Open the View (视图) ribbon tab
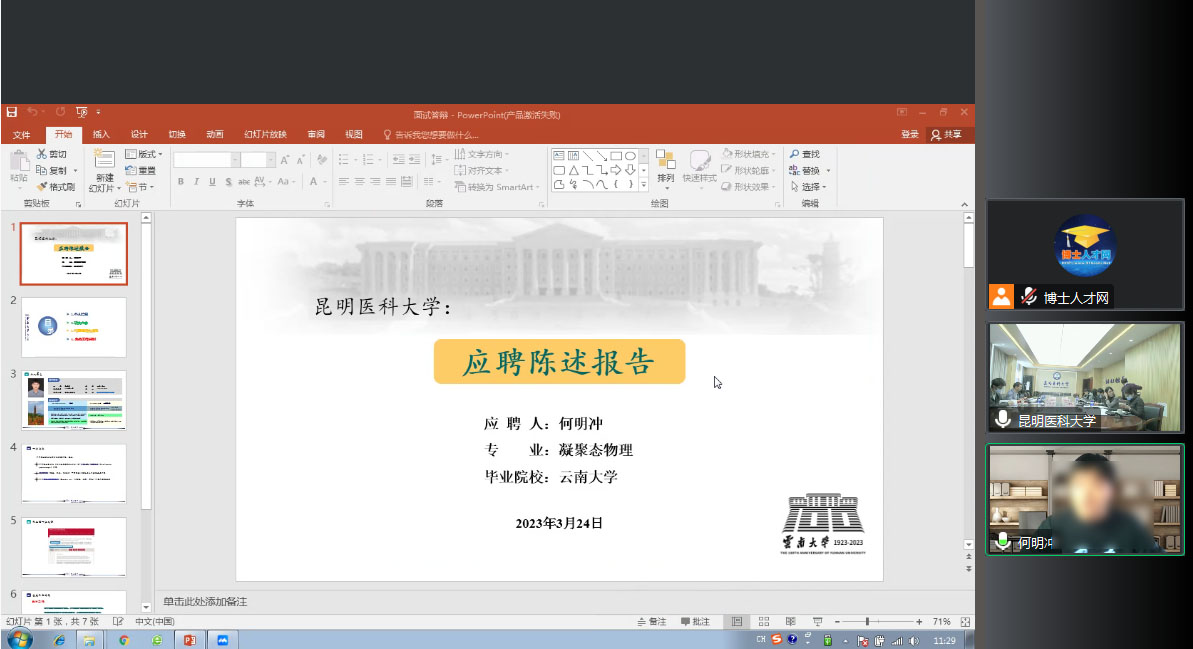1193x649 pixels. (x=354, y=135)
